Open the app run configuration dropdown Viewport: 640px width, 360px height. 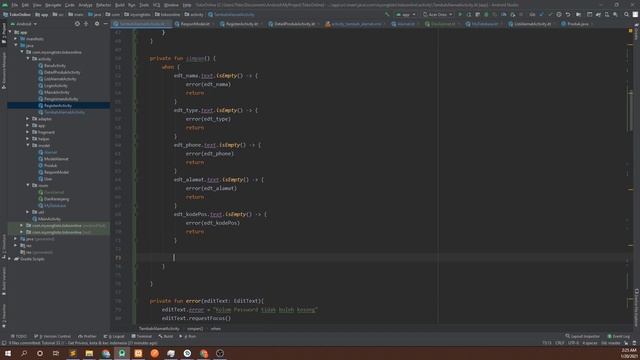pos(406,14)
